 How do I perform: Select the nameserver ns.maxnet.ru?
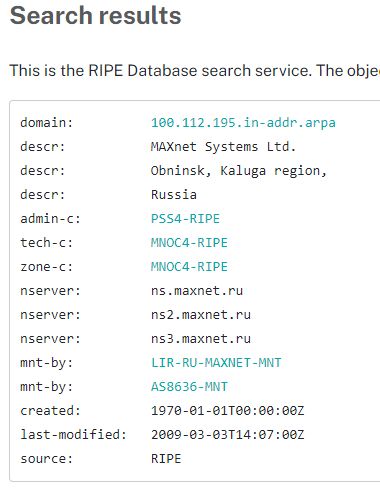click(x=197, y=291)
